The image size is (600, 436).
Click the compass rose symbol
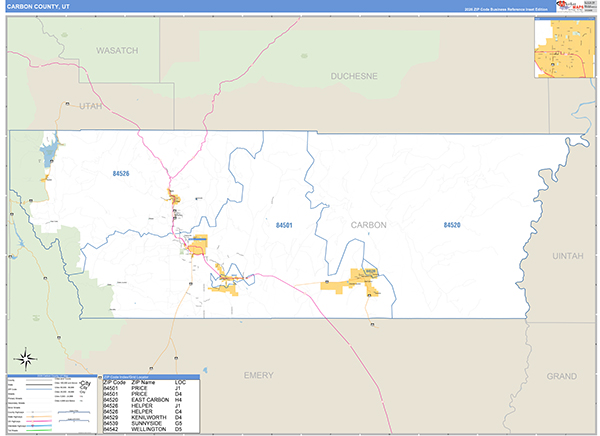(x=26, y=359)
